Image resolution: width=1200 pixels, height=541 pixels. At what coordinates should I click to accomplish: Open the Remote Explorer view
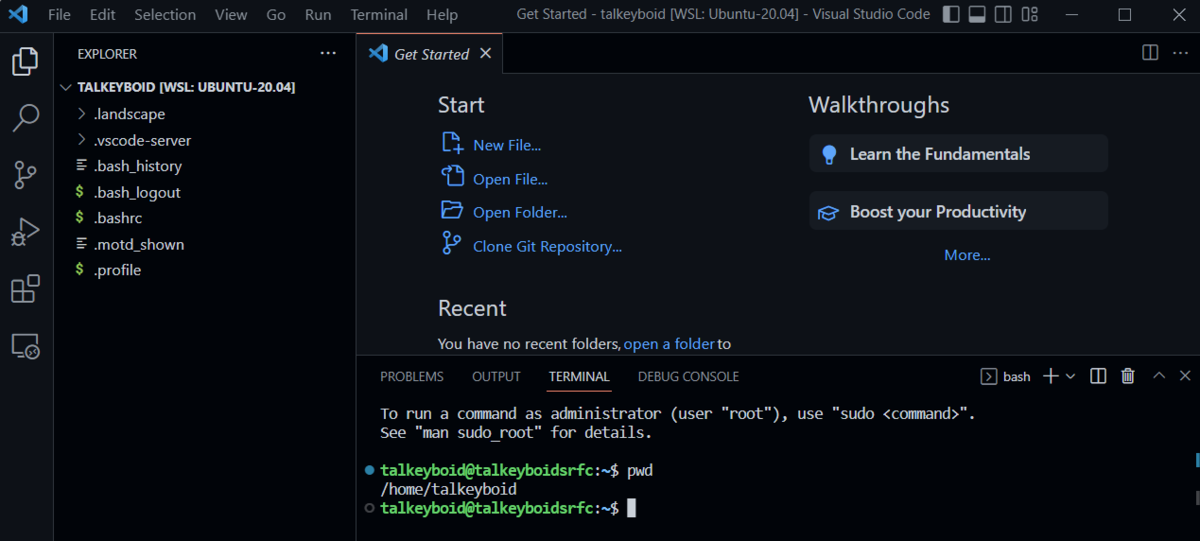tap(25, 347)
